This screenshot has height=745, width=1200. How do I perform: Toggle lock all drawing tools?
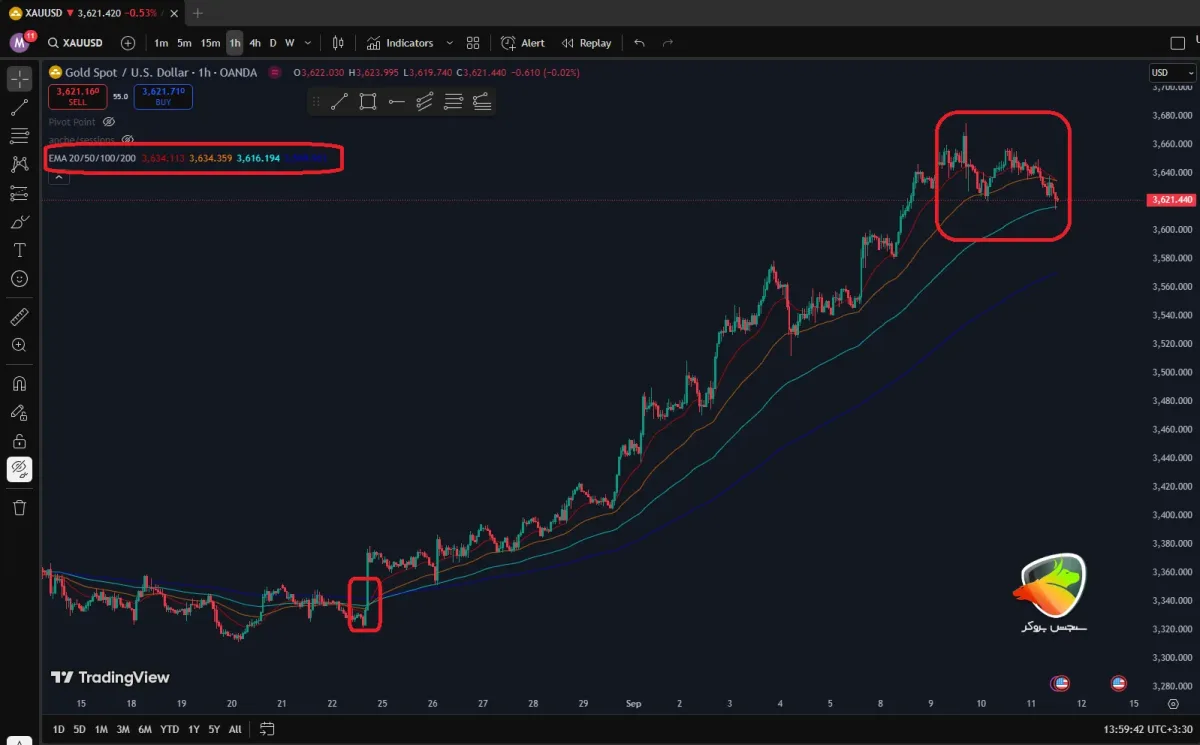(19, 441)
